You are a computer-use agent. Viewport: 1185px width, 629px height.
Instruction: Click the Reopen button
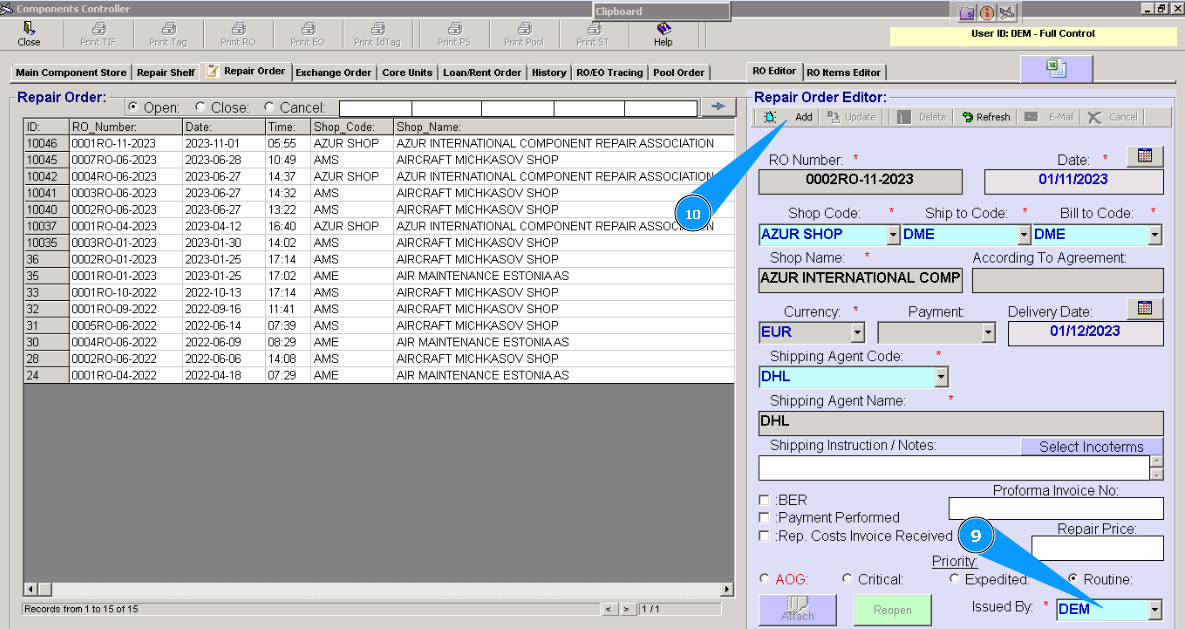tap(893, 609)
